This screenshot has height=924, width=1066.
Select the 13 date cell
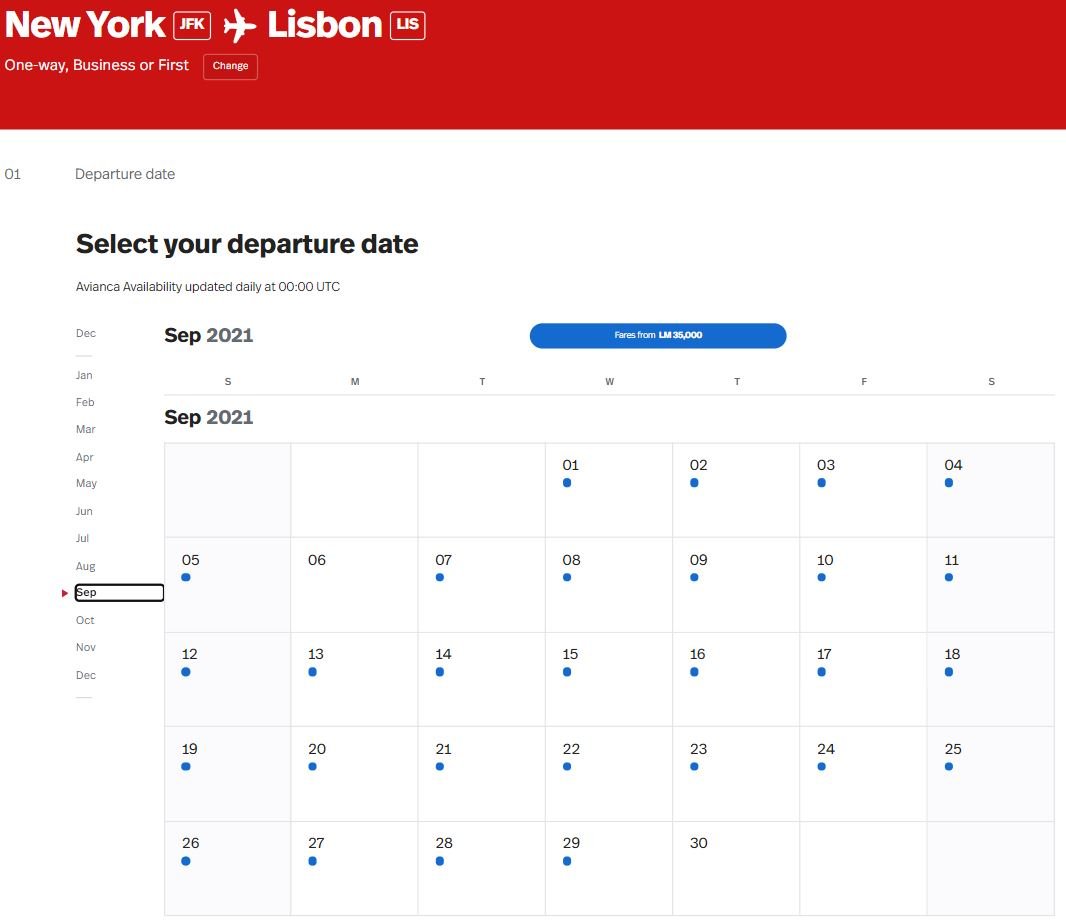tap(354, 680)
